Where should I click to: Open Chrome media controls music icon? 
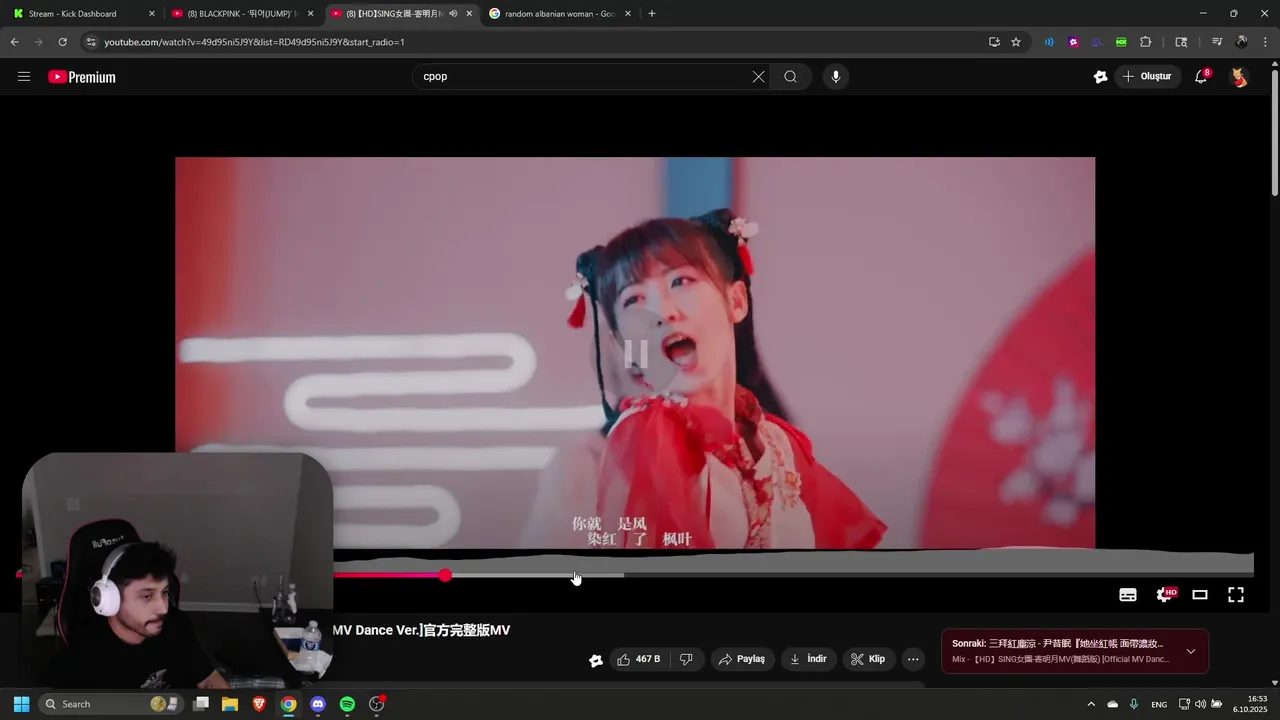[x=1217, y=42]
